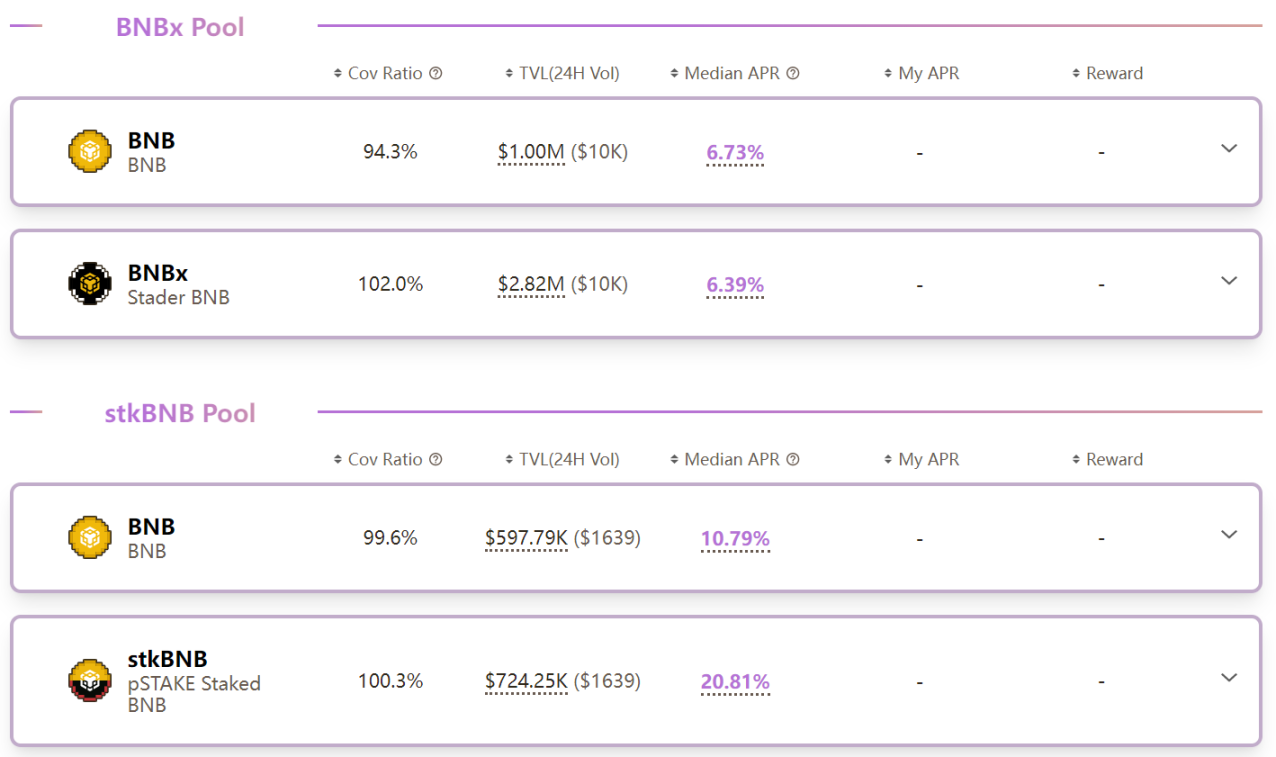
Task: Click the stkBNB pSTAKE token icon
Action: (90, 681)
